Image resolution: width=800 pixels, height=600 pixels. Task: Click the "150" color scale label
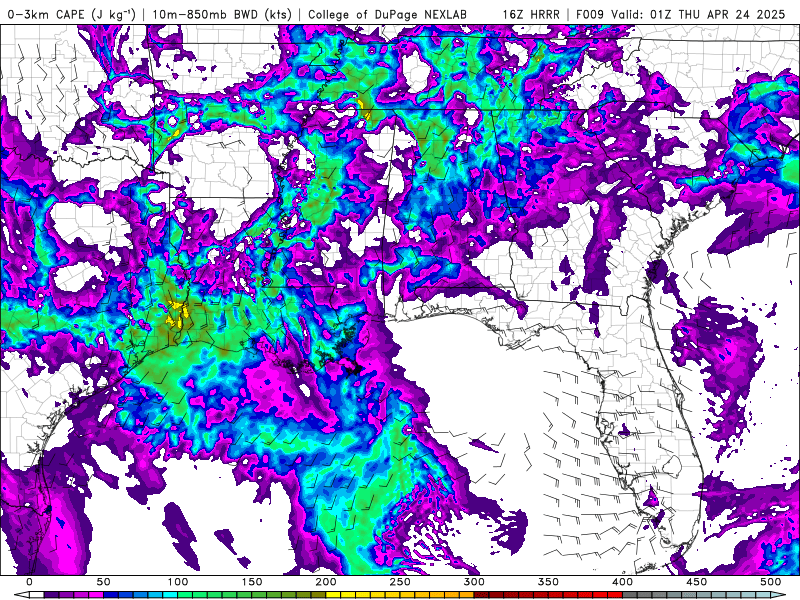coord(252,582)
